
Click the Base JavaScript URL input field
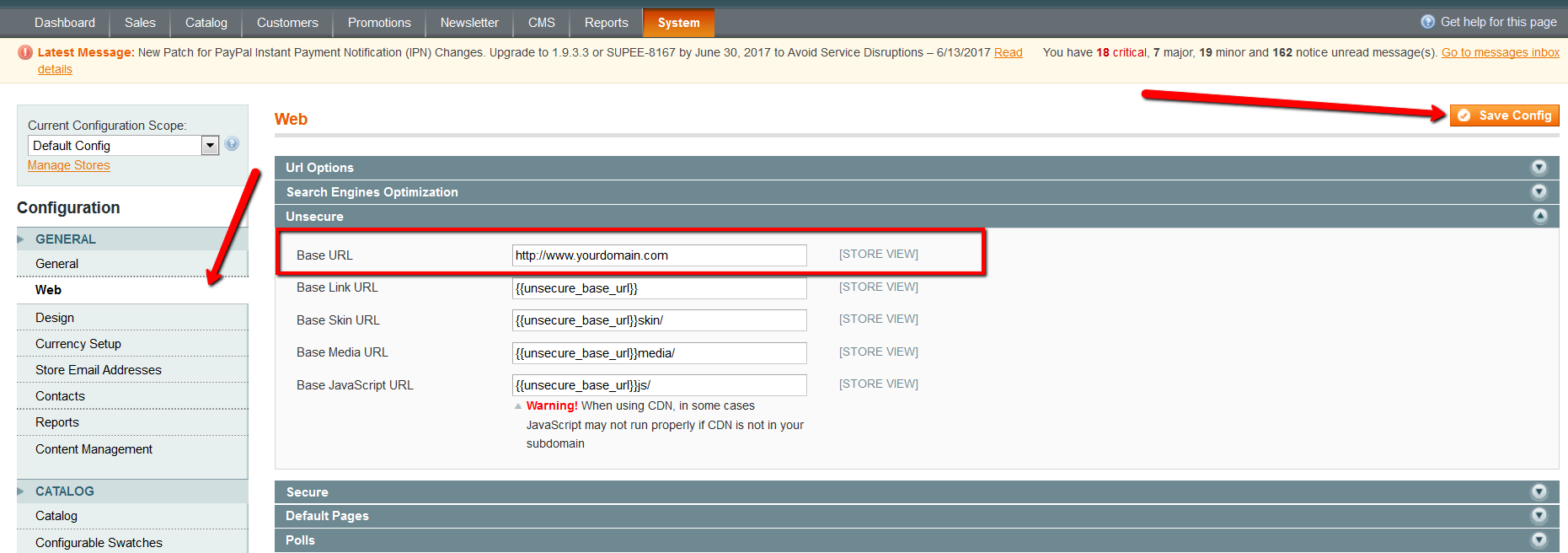[x=660, y=385]
